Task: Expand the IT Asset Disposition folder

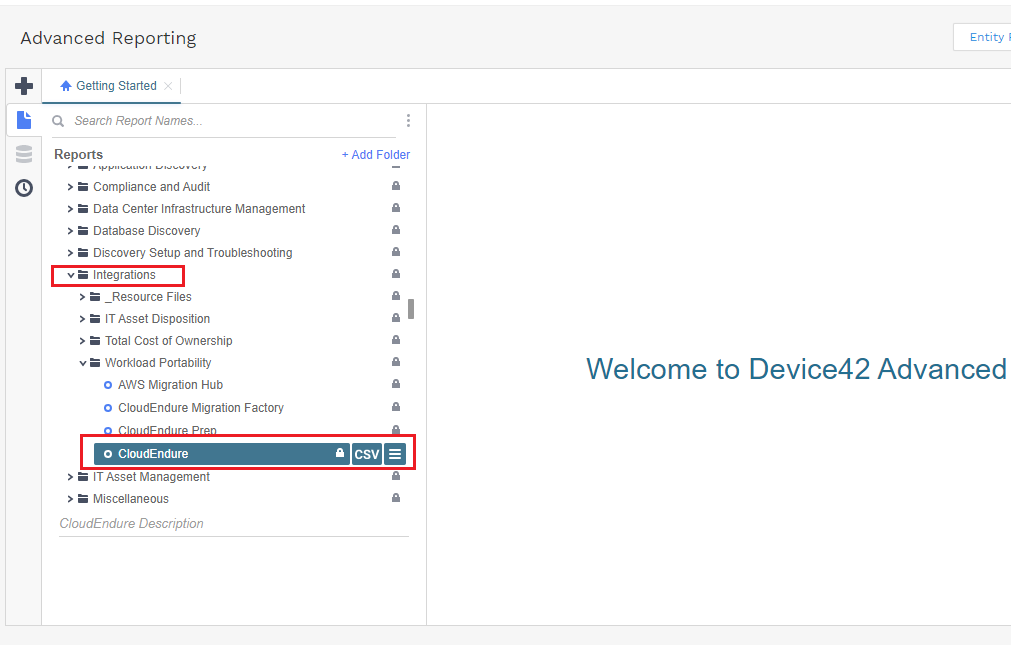Action: click(x=83, y=319)
